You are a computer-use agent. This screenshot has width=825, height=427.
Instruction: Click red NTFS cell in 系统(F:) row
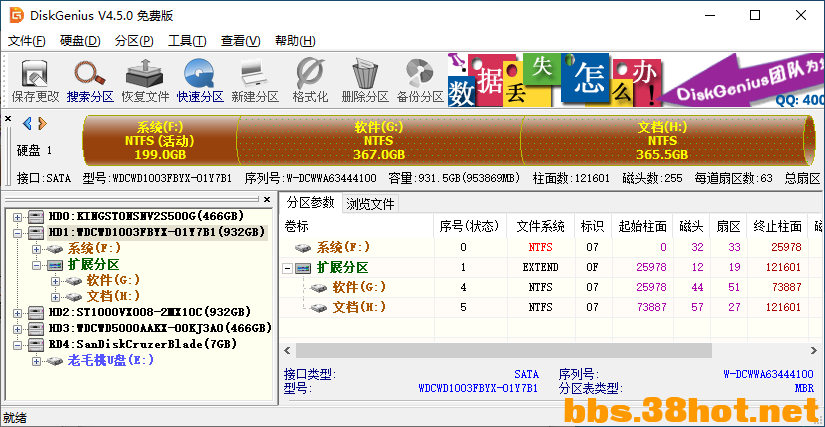(x=540, y=247)
